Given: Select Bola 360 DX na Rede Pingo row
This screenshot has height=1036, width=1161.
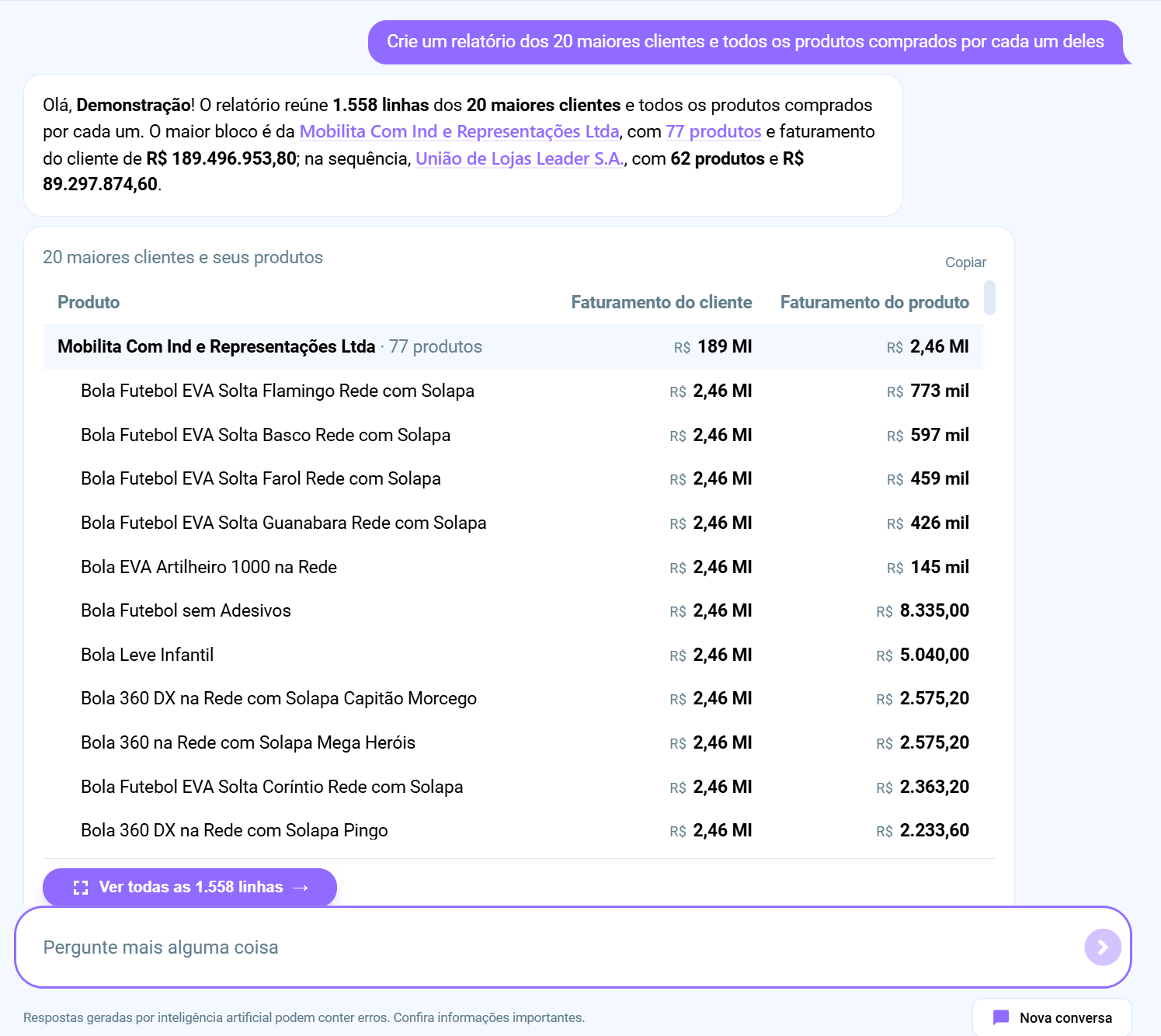Looking at the screenshot, I should pos(513,830).
